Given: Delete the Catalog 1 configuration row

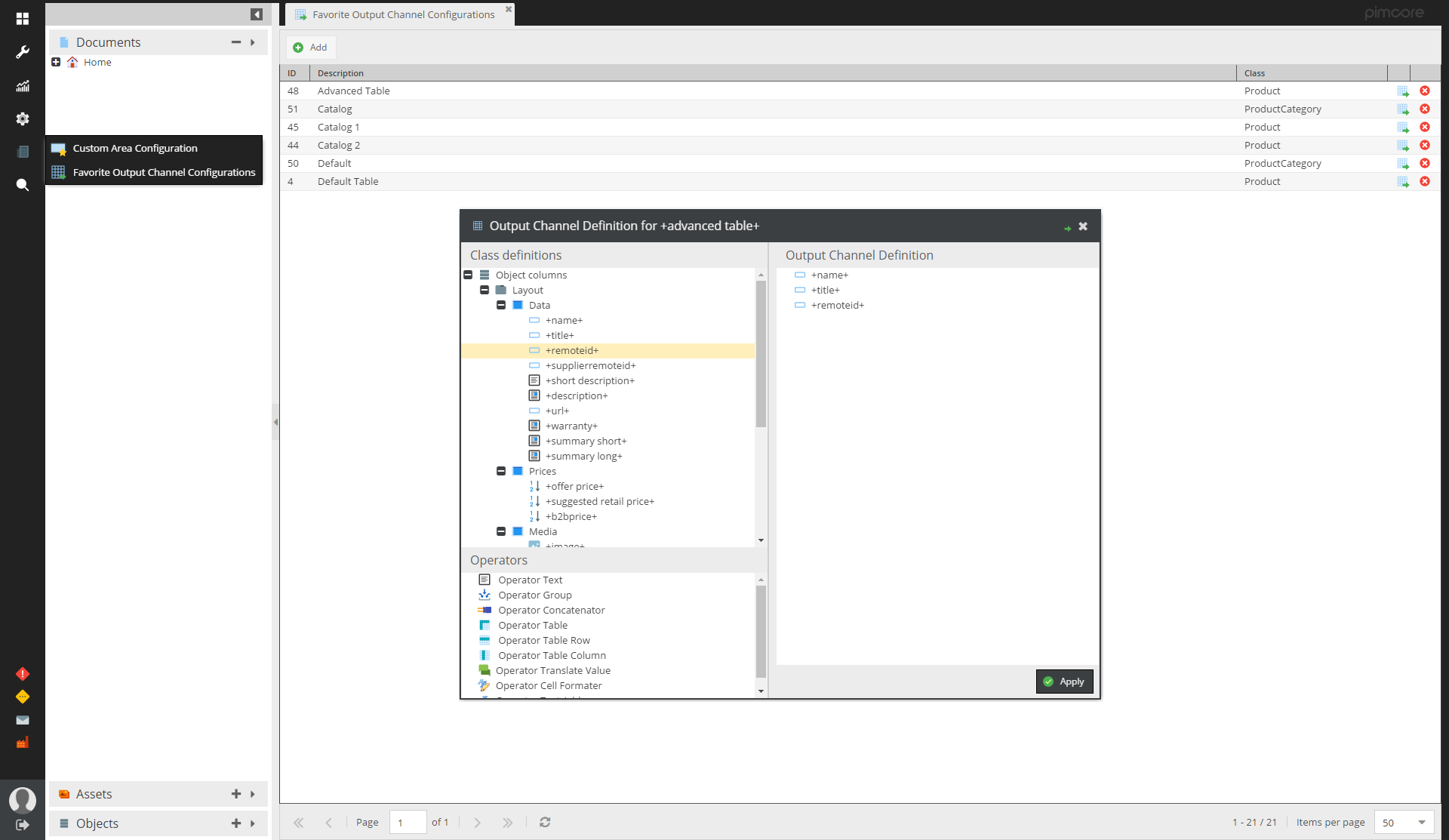Looking at the screenshot, I should (1424, 127).
